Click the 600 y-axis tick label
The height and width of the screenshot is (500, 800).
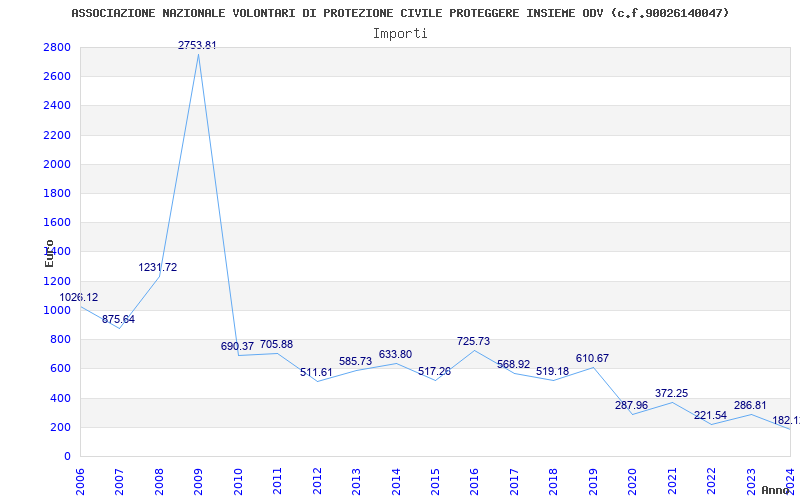tap(60, 368)
